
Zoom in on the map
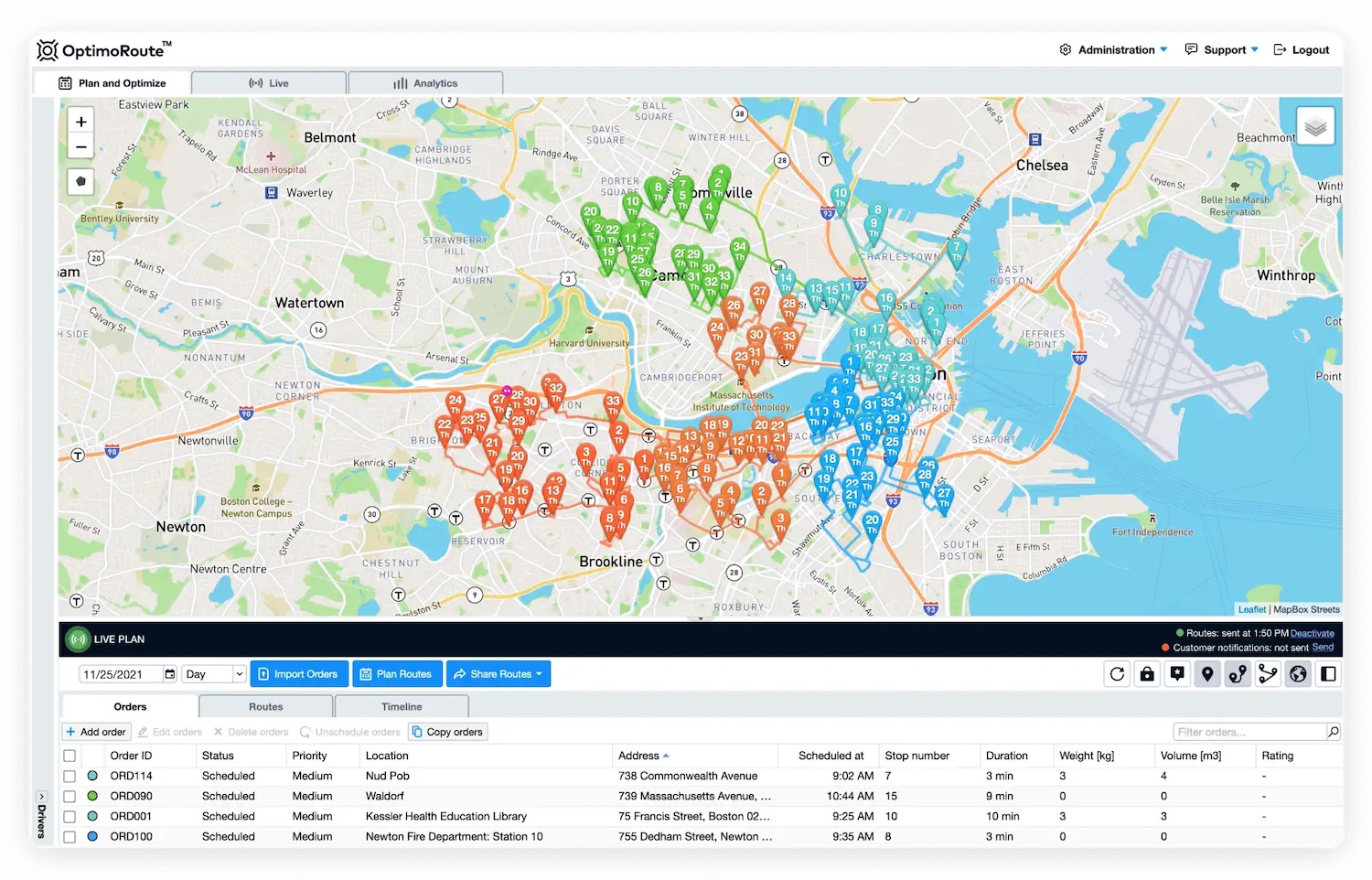(x=80, y=121)
